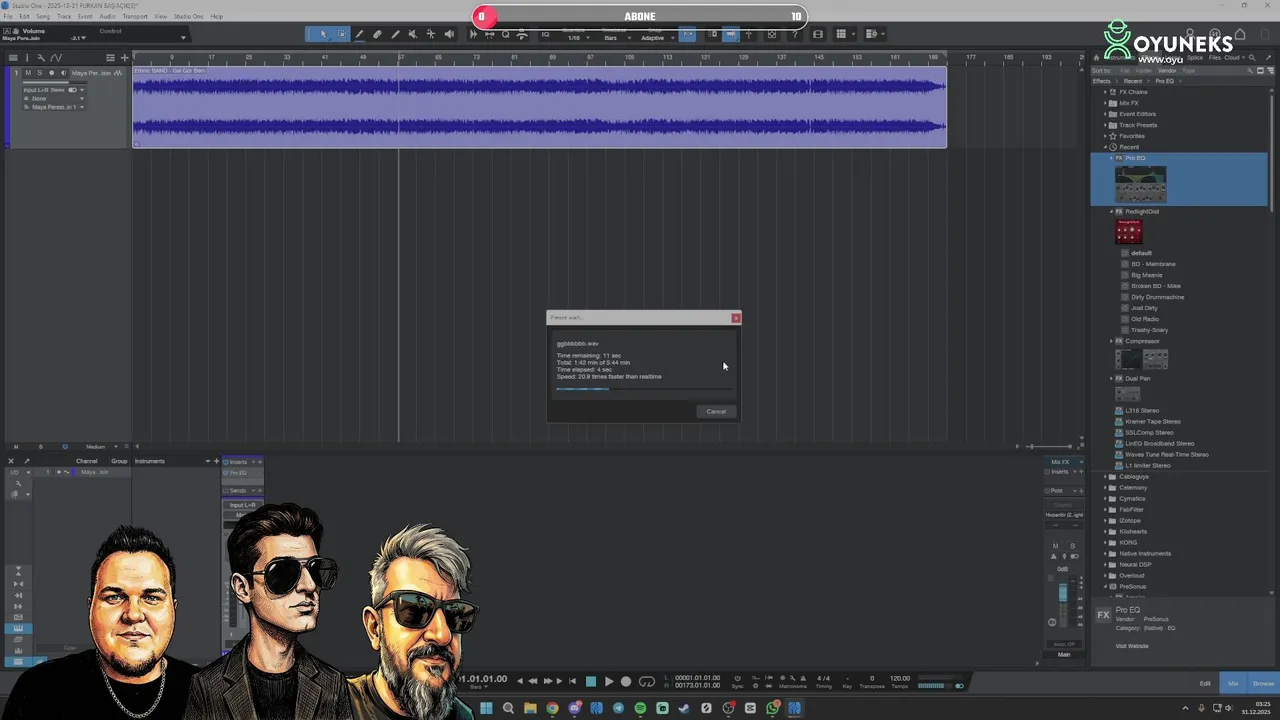This screenshot has width=1280, height=720.
Task: Solo the Maya Per track
Action: 39,73
